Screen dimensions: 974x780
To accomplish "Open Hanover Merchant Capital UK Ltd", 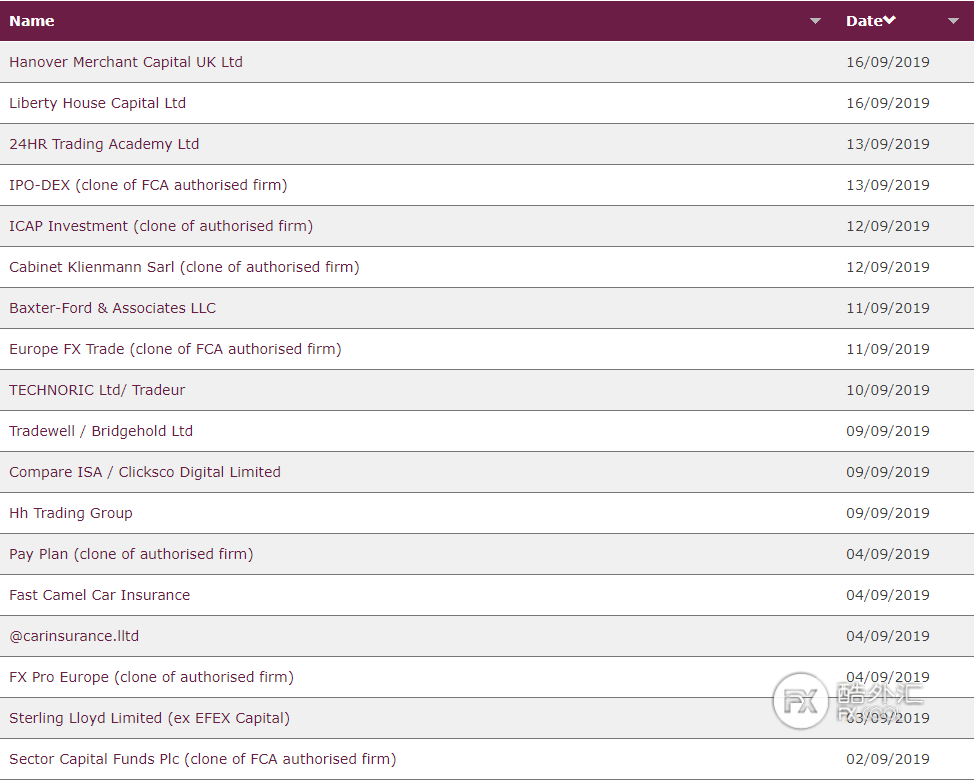I will click(x=126, y=62).
